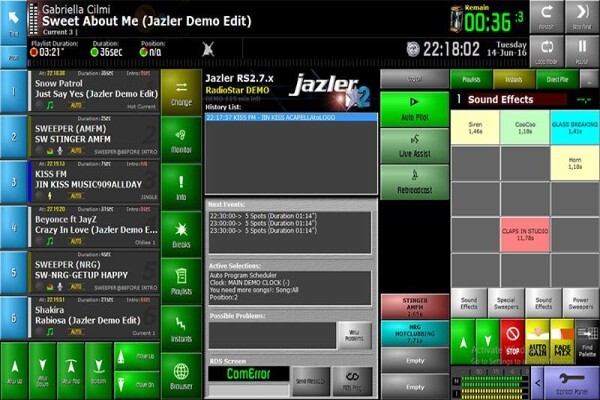The image size is (600, 400).
Task: Switch to the Playlists tab
Action: (471, 79)
